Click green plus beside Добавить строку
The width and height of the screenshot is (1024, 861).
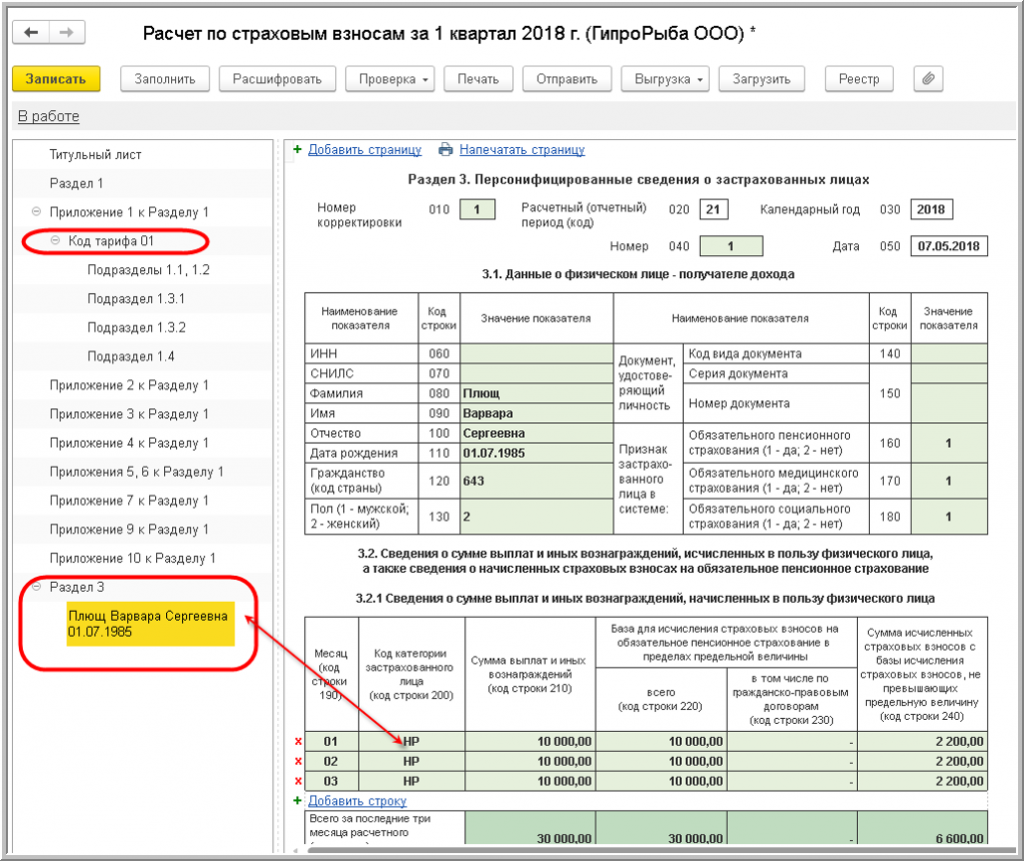pyautogui.click(x=298, y=800)
